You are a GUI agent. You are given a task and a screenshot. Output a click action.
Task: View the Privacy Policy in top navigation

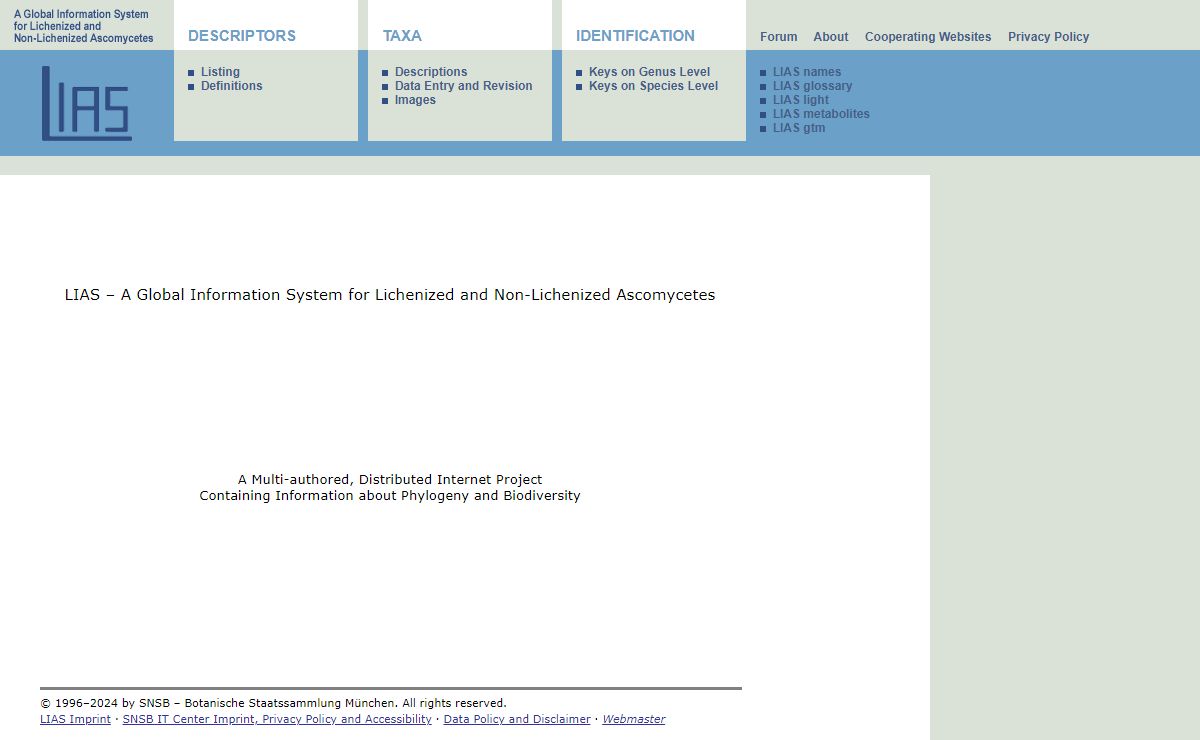[x=1049, y=37]
